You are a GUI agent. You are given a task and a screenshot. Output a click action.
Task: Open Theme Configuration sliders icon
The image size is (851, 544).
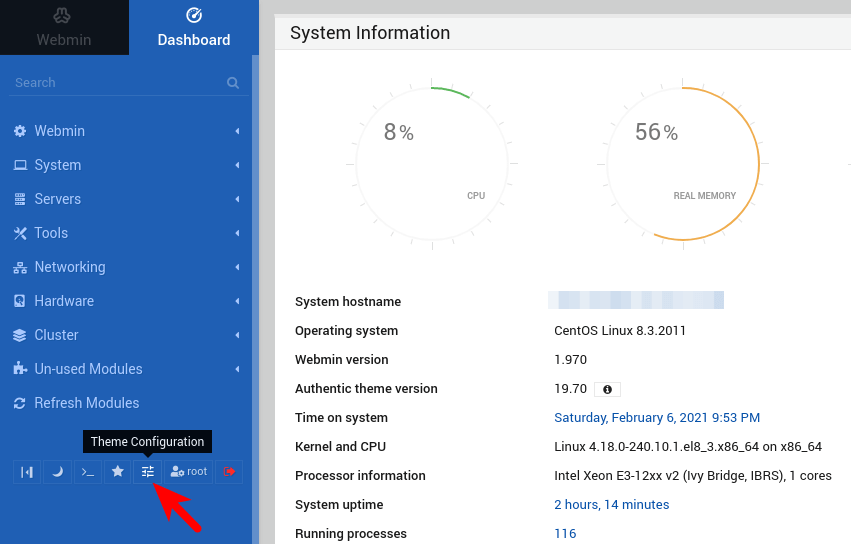148,471
